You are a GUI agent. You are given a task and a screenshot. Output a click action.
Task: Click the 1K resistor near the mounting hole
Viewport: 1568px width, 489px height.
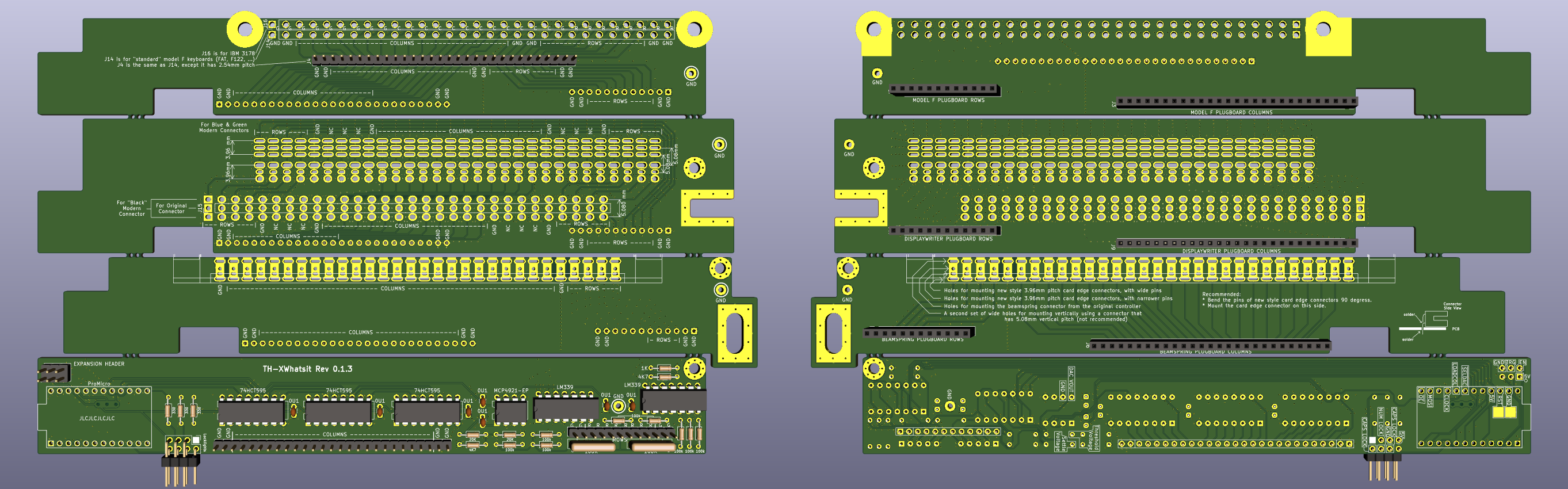click(665, 369)
